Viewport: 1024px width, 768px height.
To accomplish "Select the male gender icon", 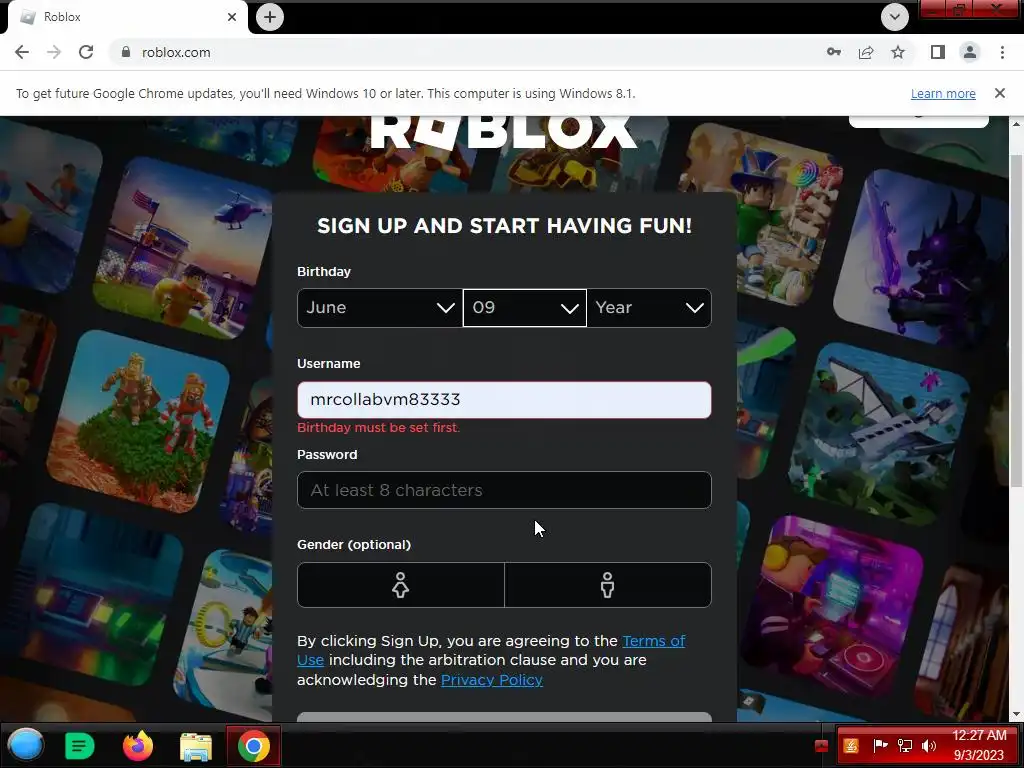I will [607, 585].
